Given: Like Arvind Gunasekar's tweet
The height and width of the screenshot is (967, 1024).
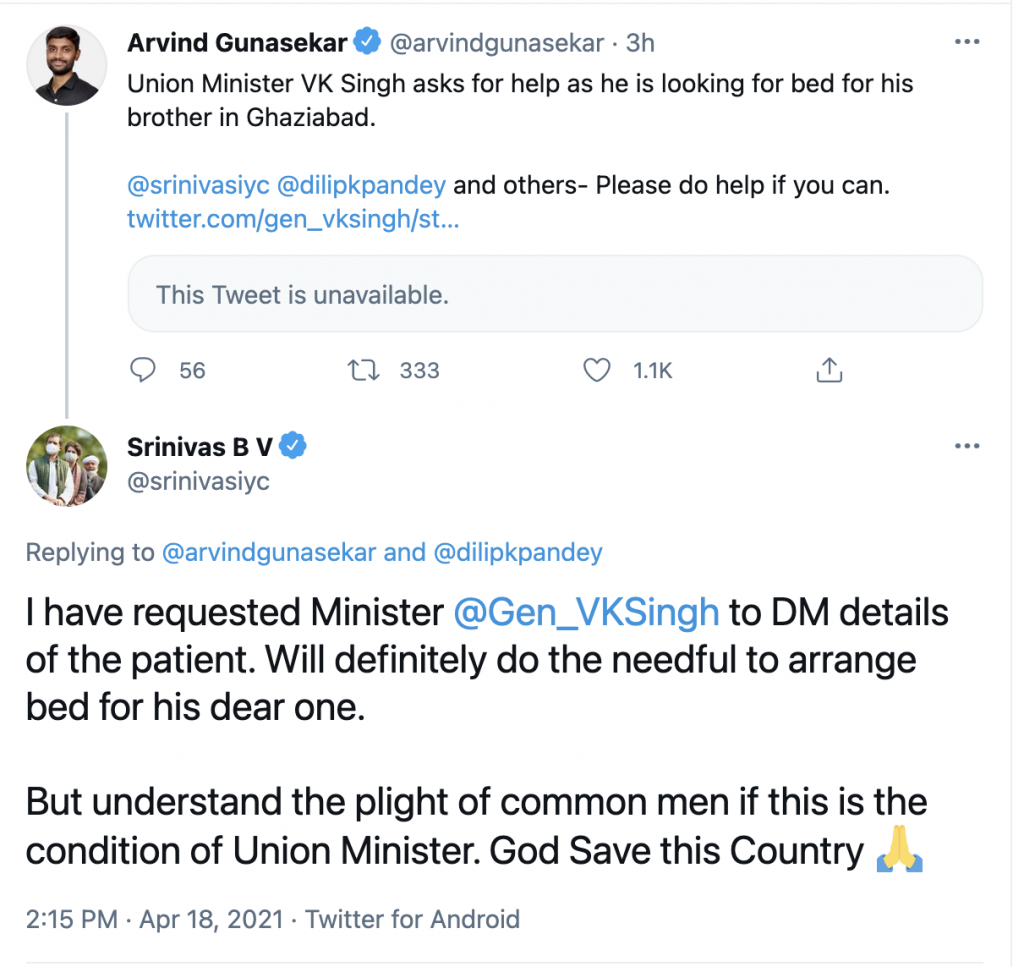Looking at the screenshot, I should click(x=597, y=371).
